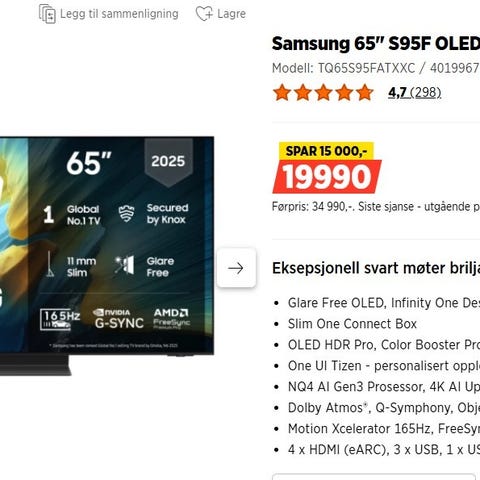Show next product image with arrow button
Image resolution: width=480 pixels, height=480 pixels.
click(x=236, y=268)
